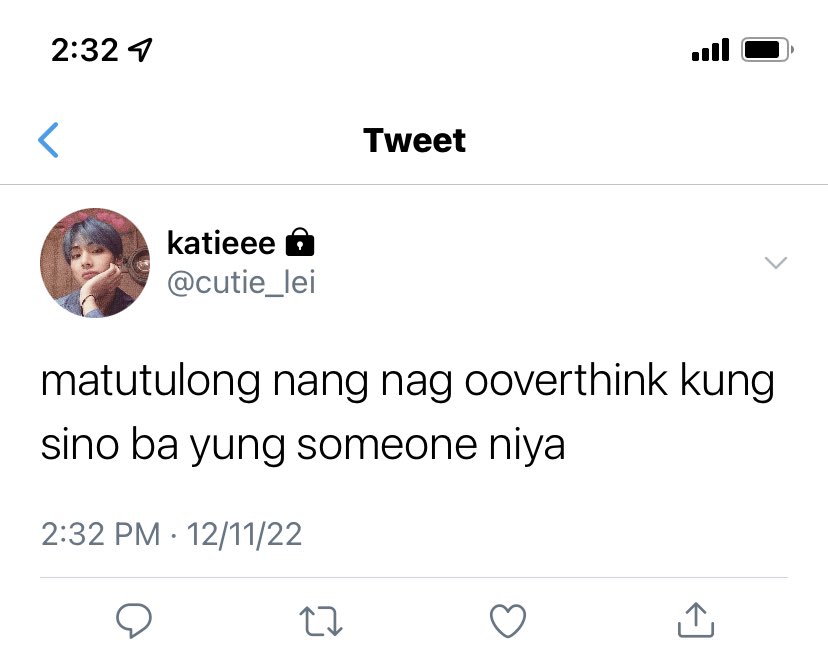Go back using the blue arrow
Image resolution: width=828 pixels, height=664 pixels.
[48, 140]
